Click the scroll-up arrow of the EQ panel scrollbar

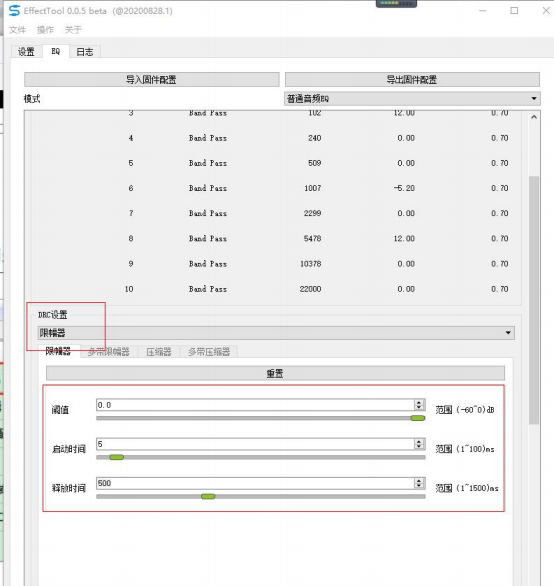534,117
